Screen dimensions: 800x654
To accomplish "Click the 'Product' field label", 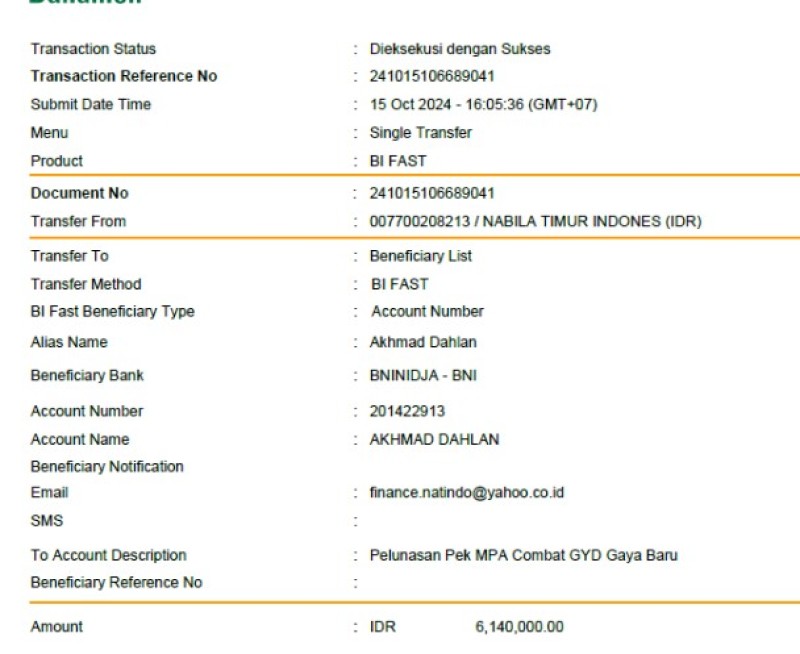I will 57,161.
